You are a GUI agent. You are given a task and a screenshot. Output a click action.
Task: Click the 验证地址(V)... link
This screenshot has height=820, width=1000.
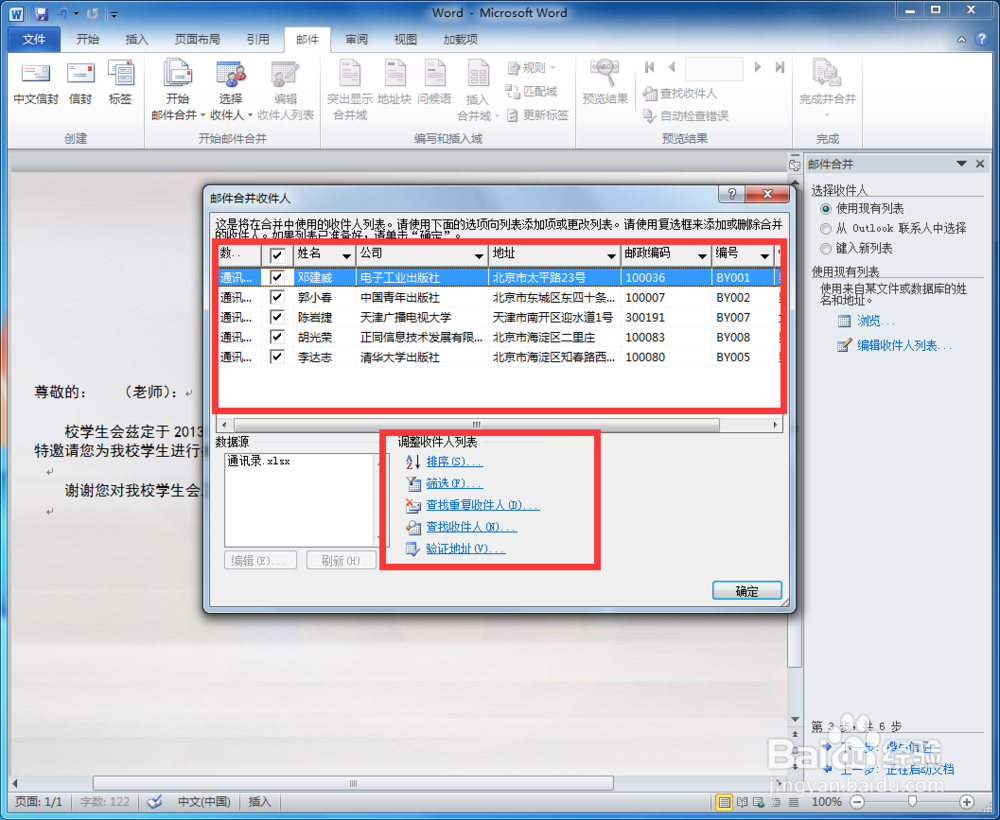point(466,548)
